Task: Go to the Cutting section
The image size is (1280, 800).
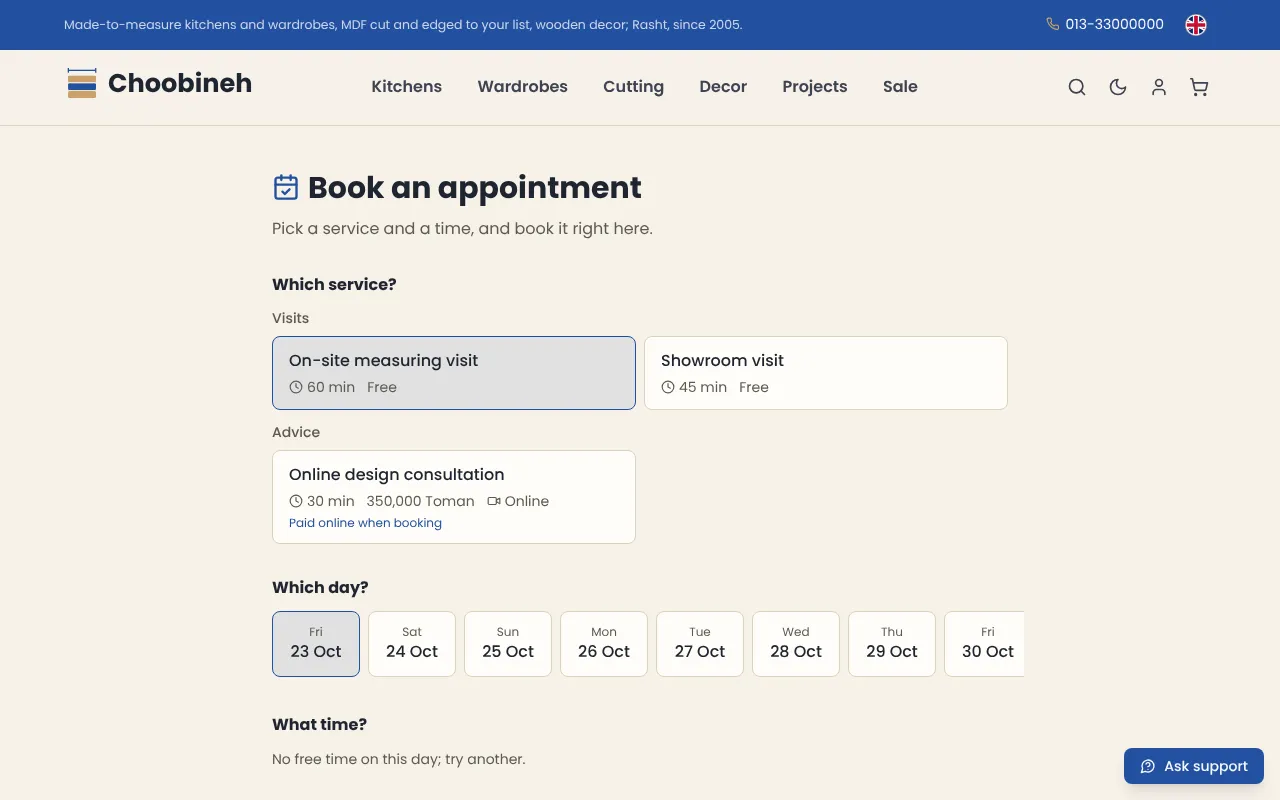Action: pyautogui.click(x=633, y=87)
